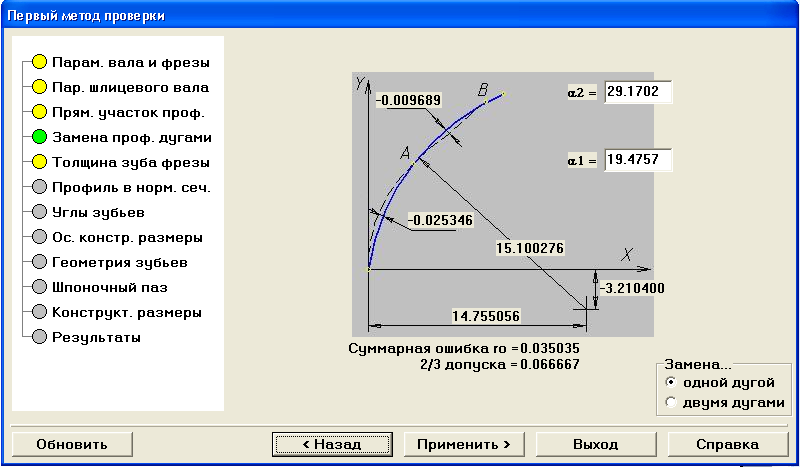Click yellow circle beside Пар. шлицевого вала
The width and height of the screenshot is (800, 467).
tap(39, 87)
